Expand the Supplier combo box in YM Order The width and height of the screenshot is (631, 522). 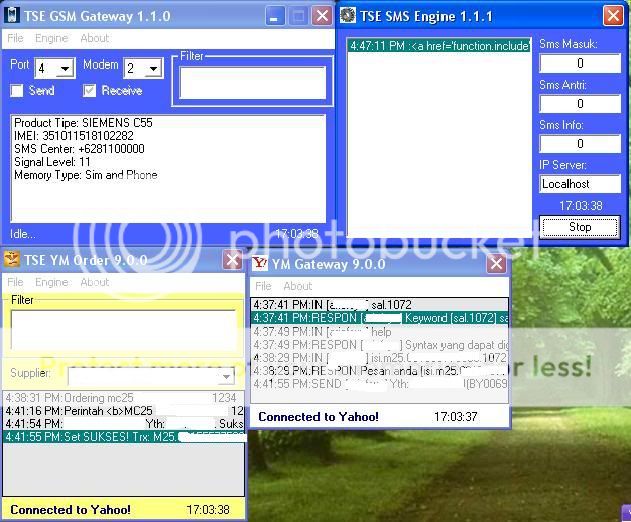pos(227,377)
